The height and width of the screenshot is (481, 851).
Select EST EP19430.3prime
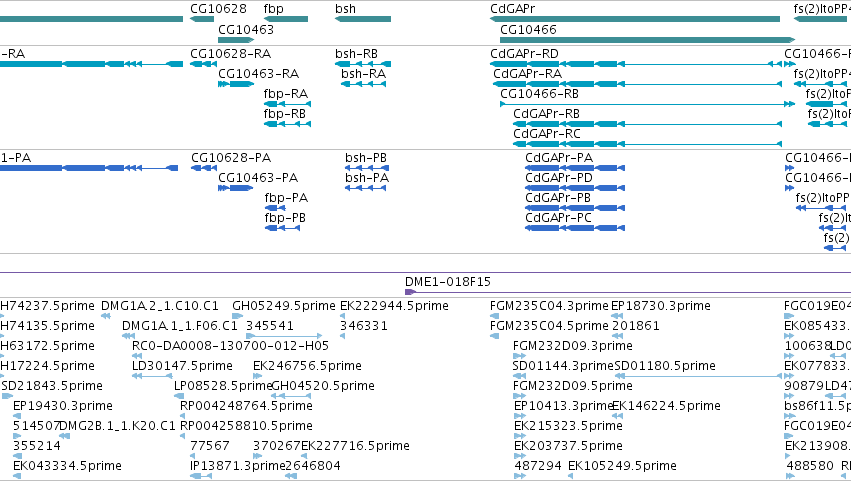pos(63,406)
